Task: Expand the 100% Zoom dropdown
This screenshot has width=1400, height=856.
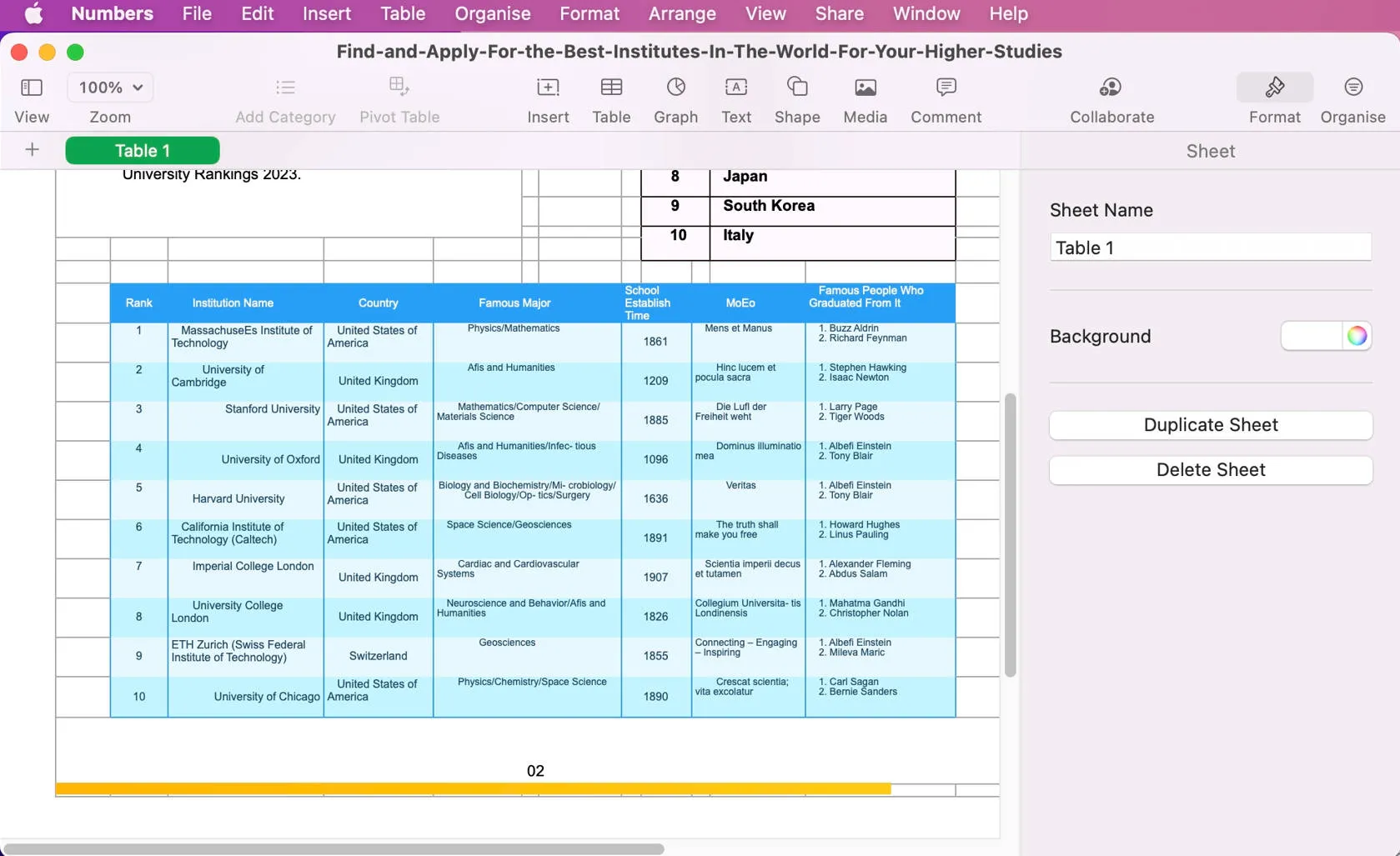Action: coord(110,88)
